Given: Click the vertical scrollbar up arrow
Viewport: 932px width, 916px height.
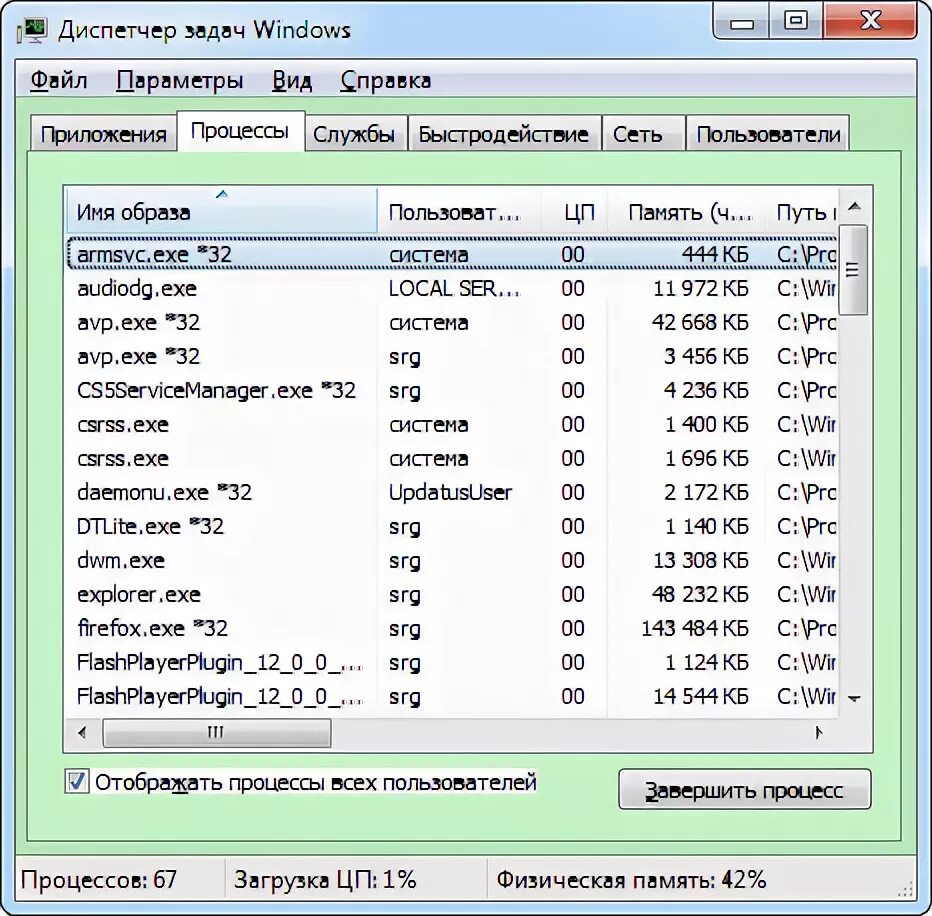Looking at the screenshot, I should [x=855, y=206].
